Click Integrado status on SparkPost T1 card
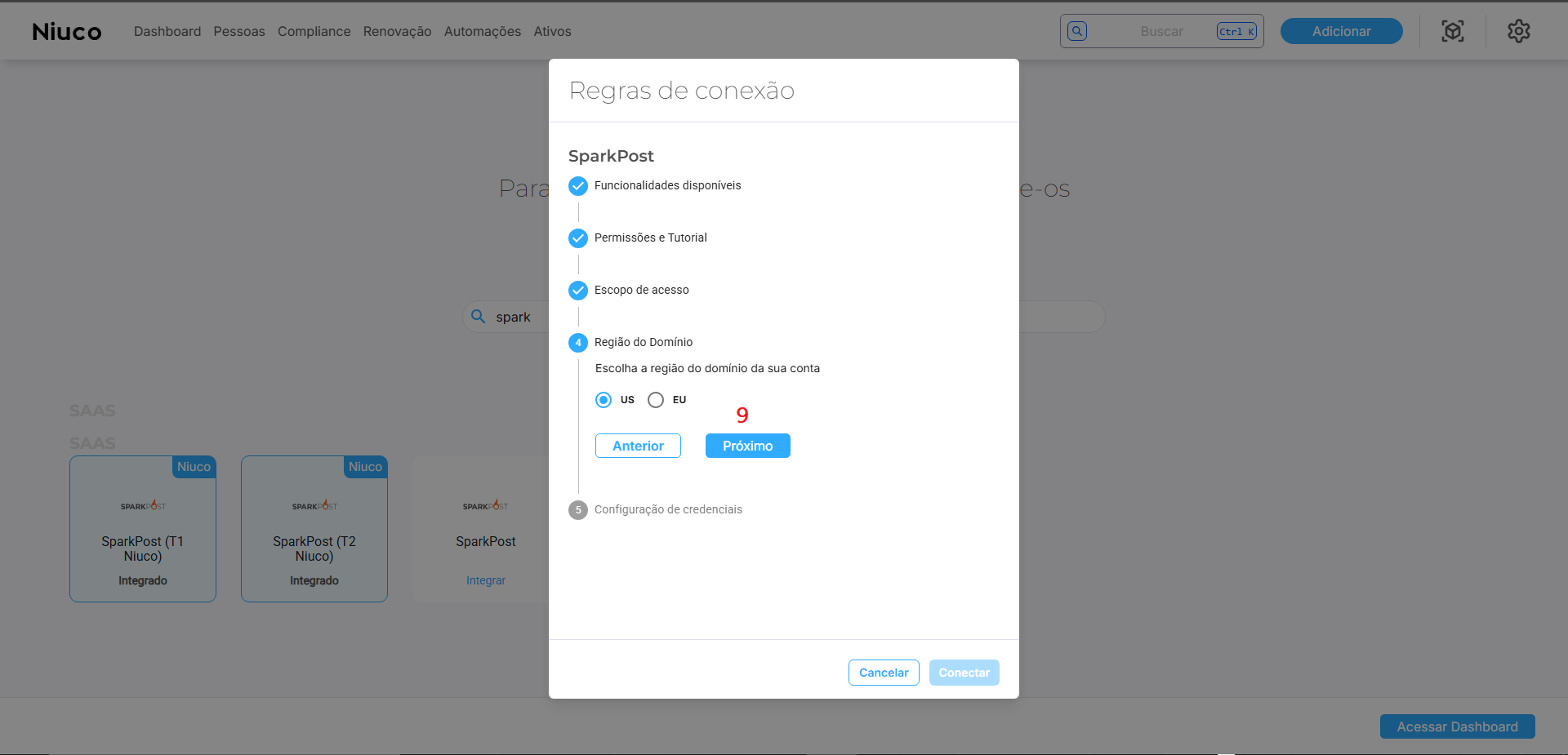This screenshot has height=755, width=1568. coord(143,580)
